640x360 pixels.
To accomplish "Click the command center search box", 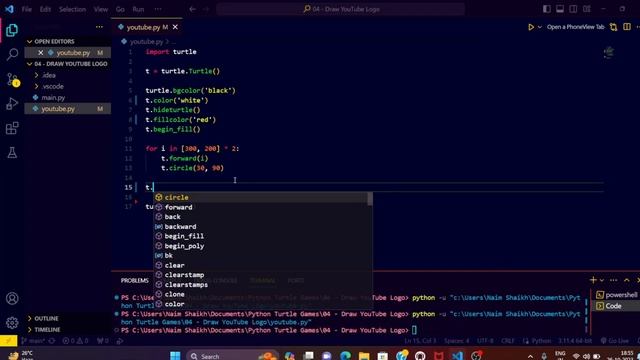I will (x=340, y=9).
